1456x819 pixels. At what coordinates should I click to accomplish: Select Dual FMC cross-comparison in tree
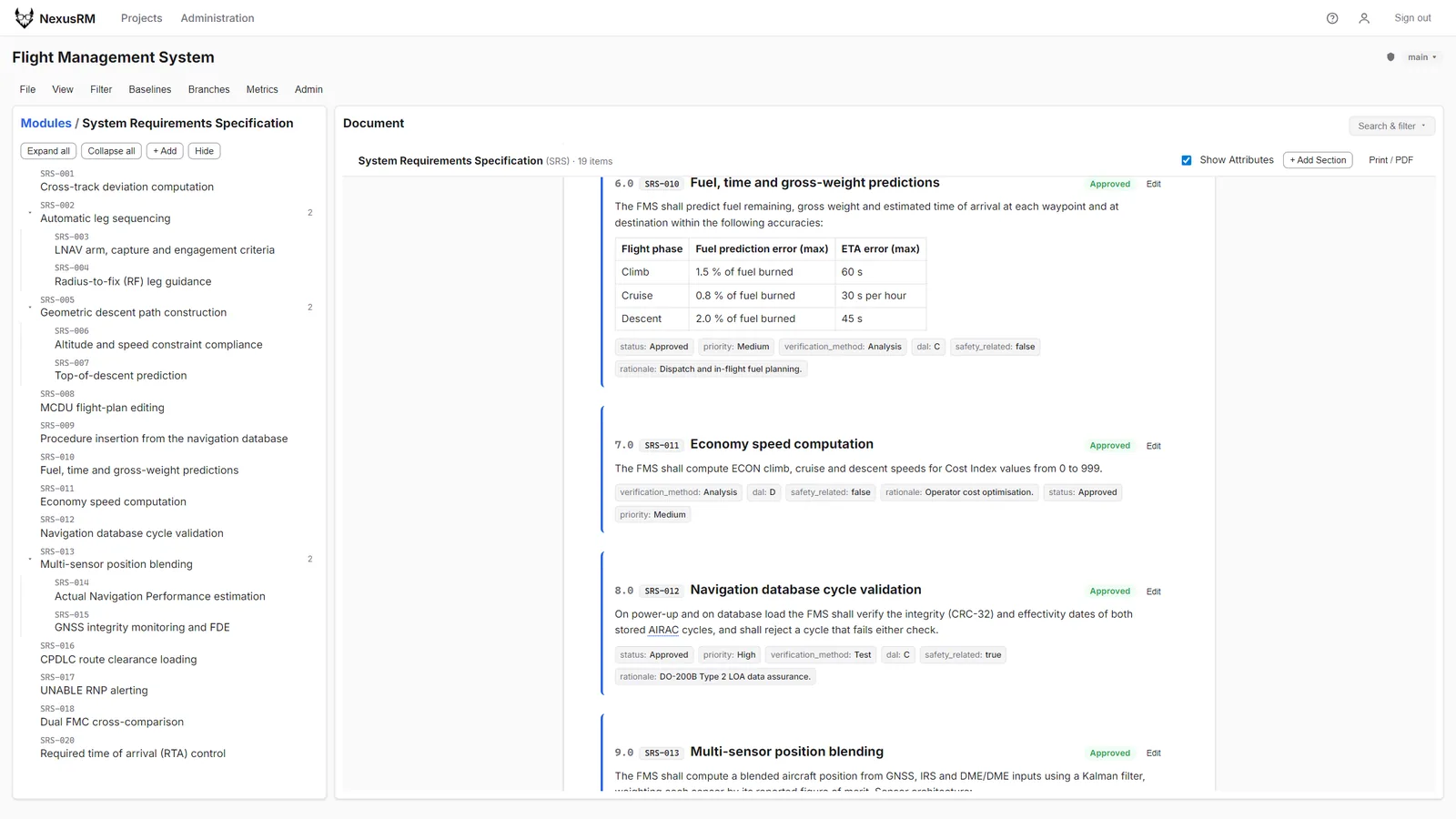pyautogui.click(x=112, y=716)
